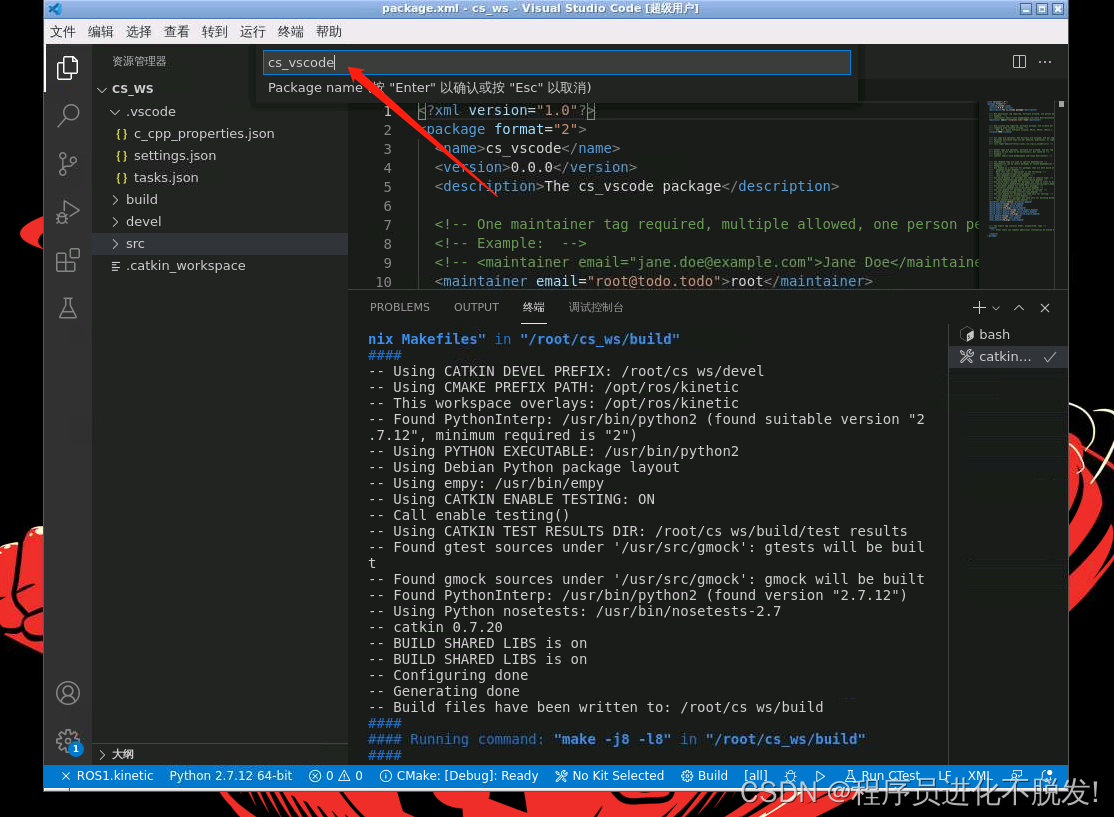Click the [all] build target in status bar
Viewport: 1114px width, 817px height.
[x=756, y=776]
